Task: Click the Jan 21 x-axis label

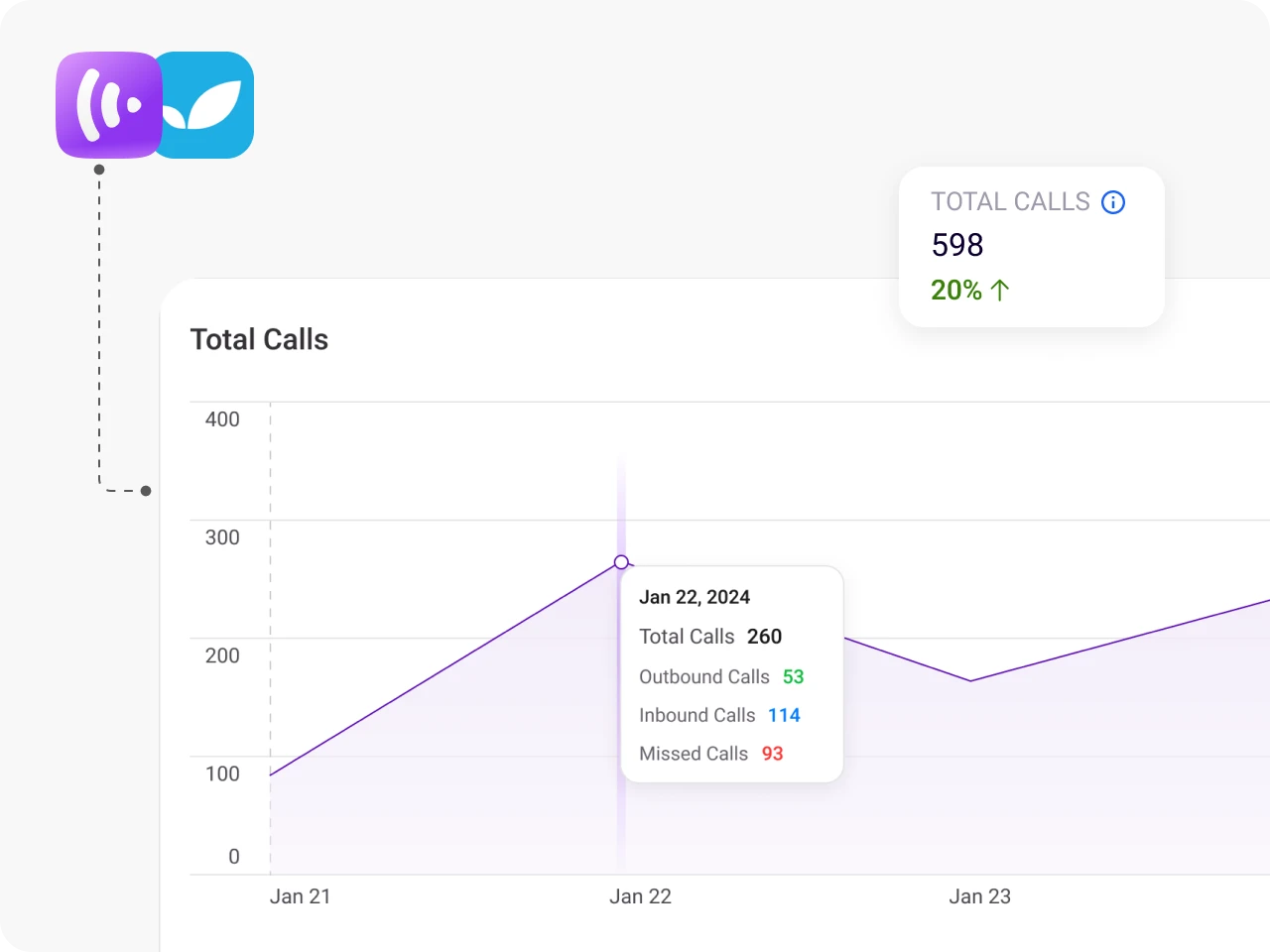Action: (300, 896)
